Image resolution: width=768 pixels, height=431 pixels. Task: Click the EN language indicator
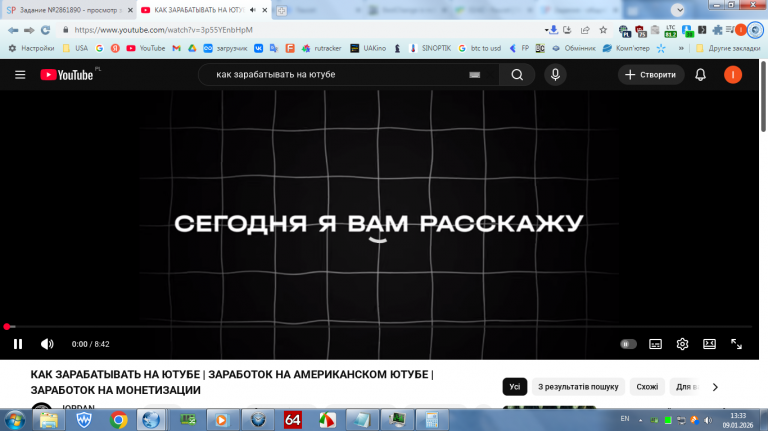624,419
